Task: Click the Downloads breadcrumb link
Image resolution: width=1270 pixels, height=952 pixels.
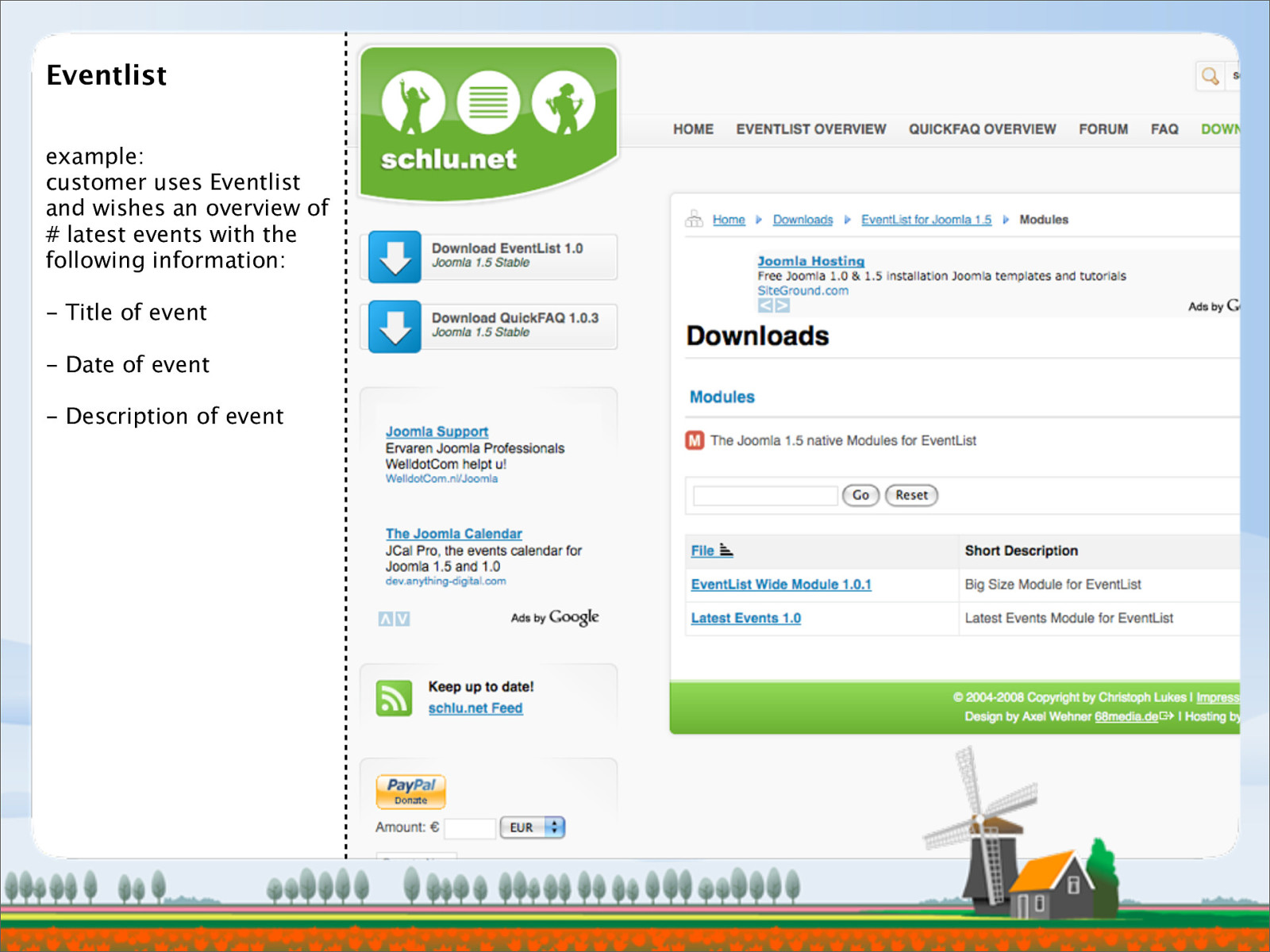Action: coord(802,220)
